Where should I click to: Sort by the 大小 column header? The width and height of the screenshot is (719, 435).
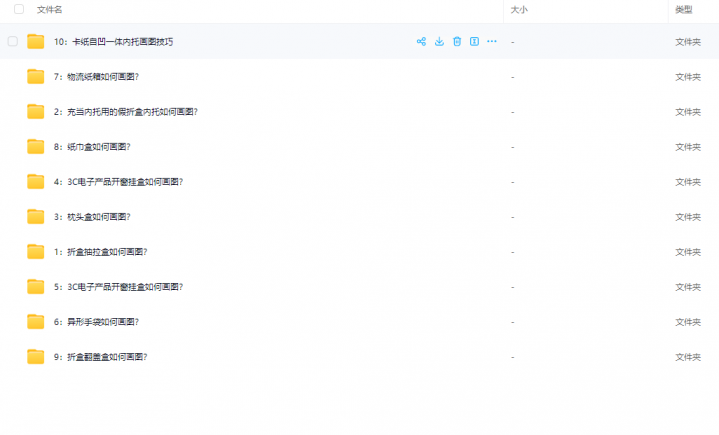tap(519, 9)
